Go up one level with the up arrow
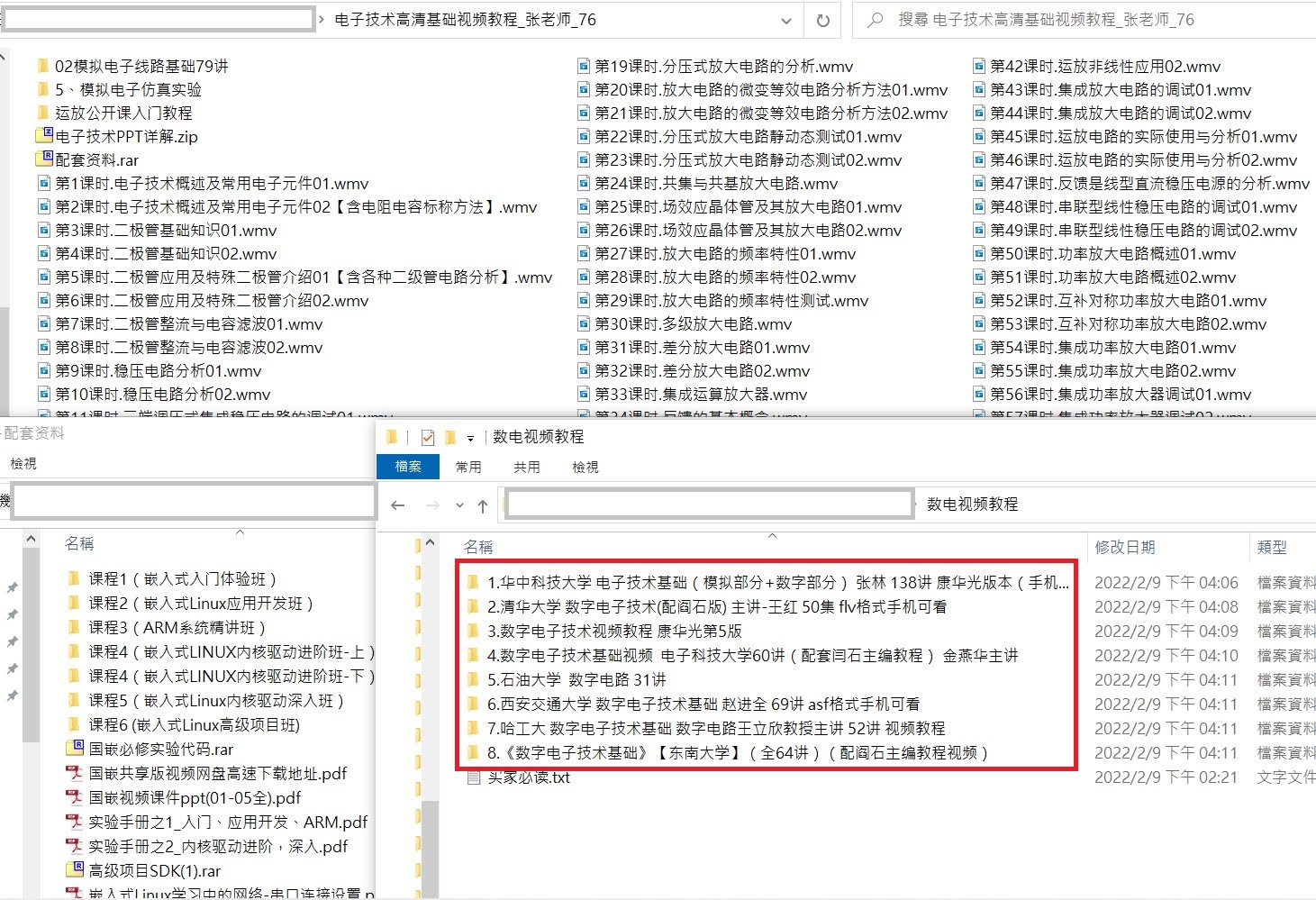Image resolution: width=1316 pixels, height=900 pixels. pyautogui.click(x=483, y=505)
